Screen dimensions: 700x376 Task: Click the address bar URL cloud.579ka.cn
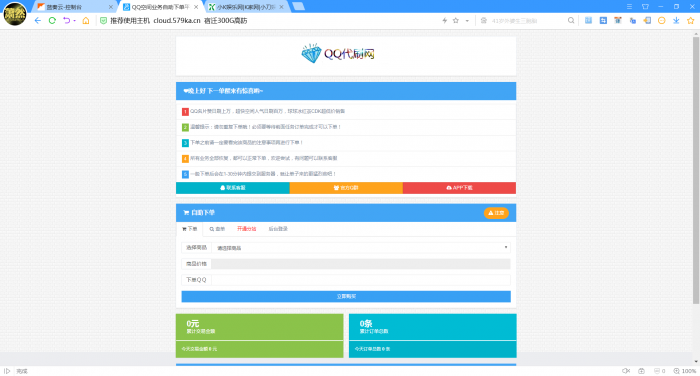(177, 21)
